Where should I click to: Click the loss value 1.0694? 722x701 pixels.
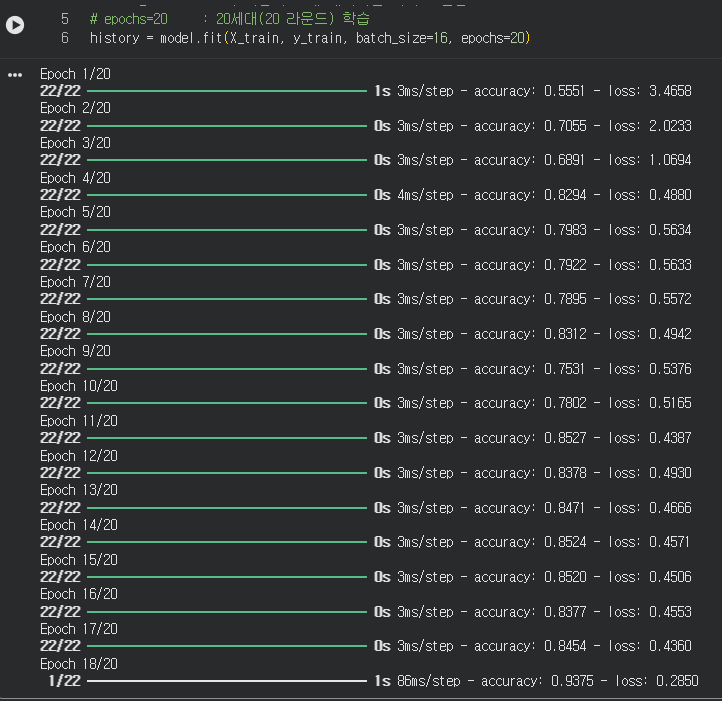670,160
